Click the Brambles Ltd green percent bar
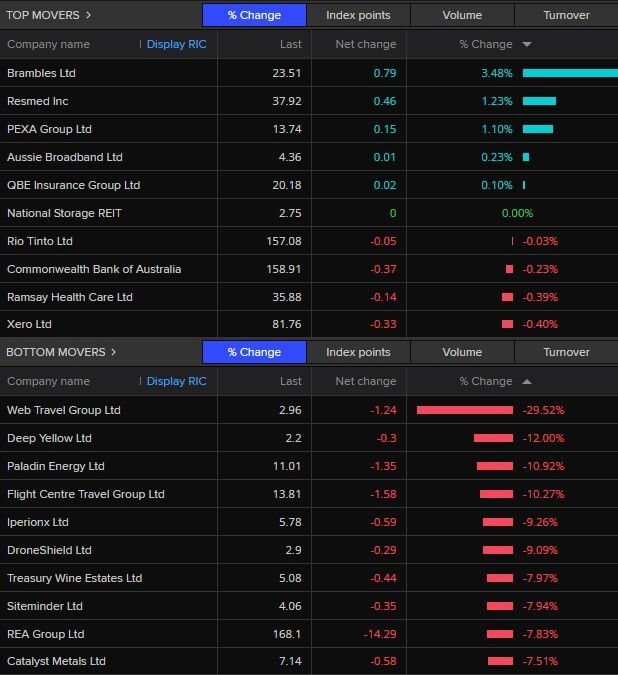Screen dimensions: 618x675 [569, 73]
